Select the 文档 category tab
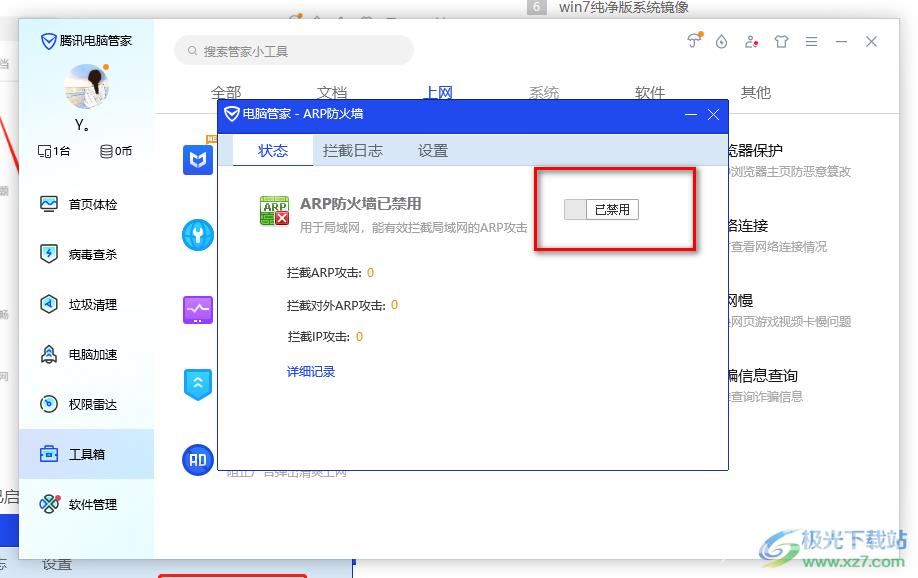 (x=332, y=93)
